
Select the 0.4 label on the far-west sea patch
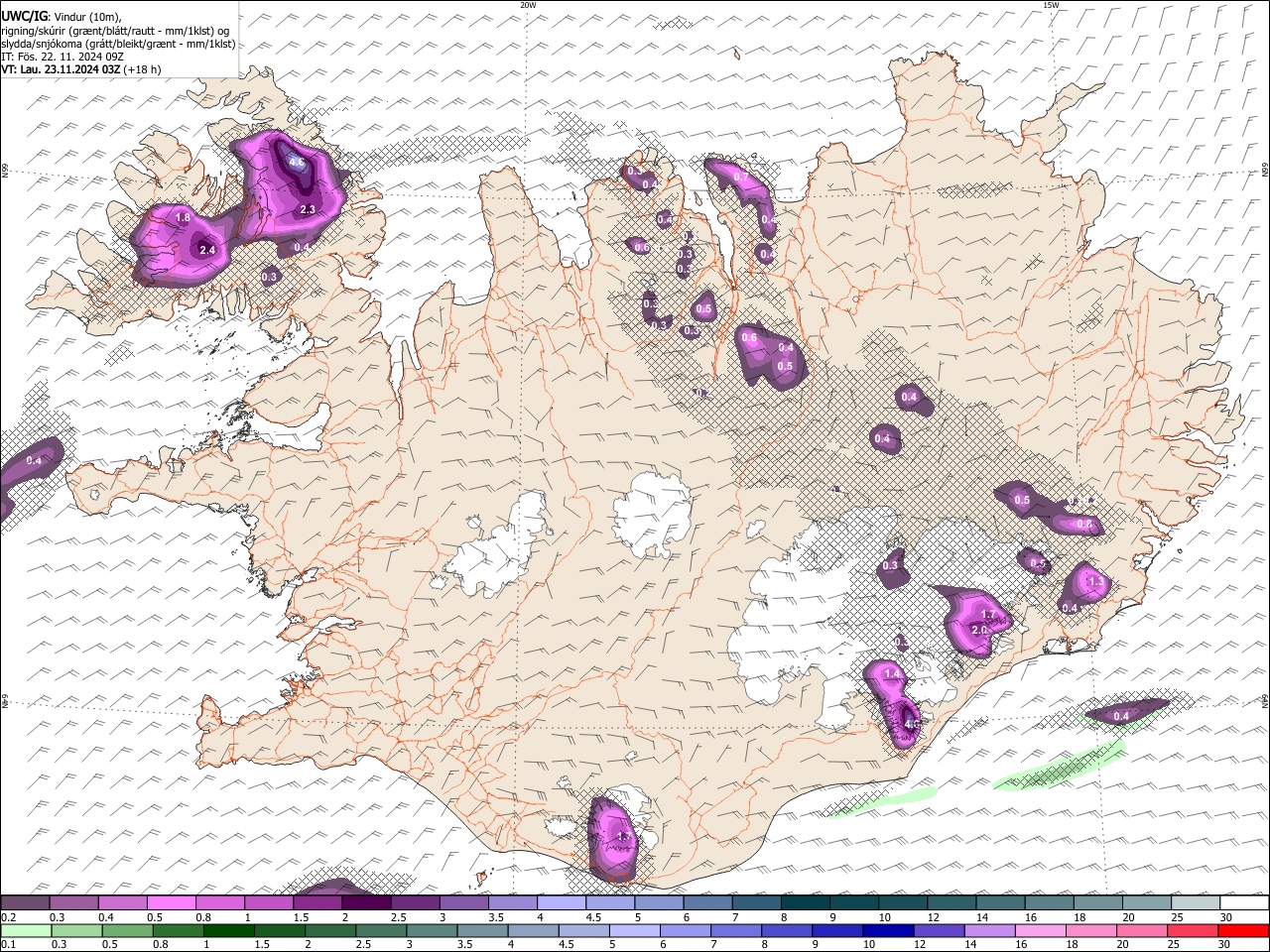[x=35, y=460]
